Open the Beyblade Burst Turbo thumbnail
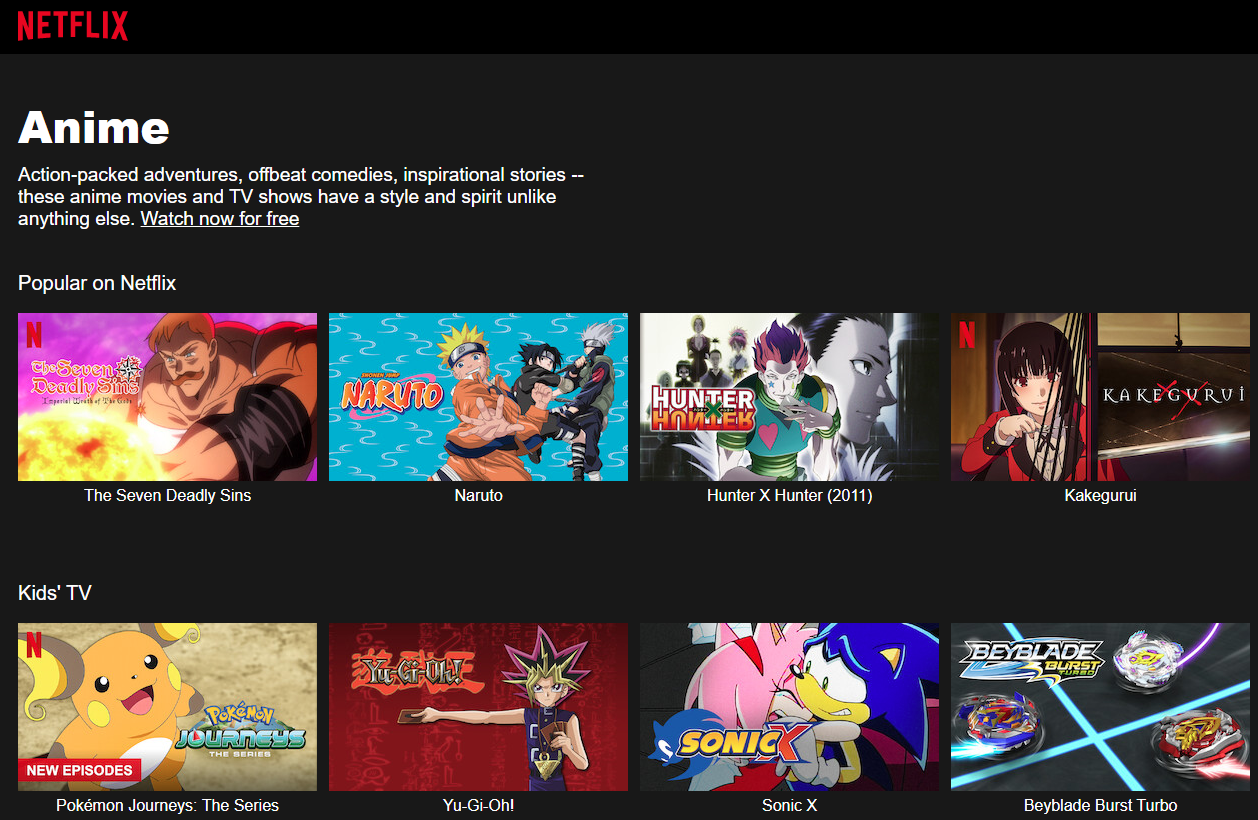 pos(1100,707)
